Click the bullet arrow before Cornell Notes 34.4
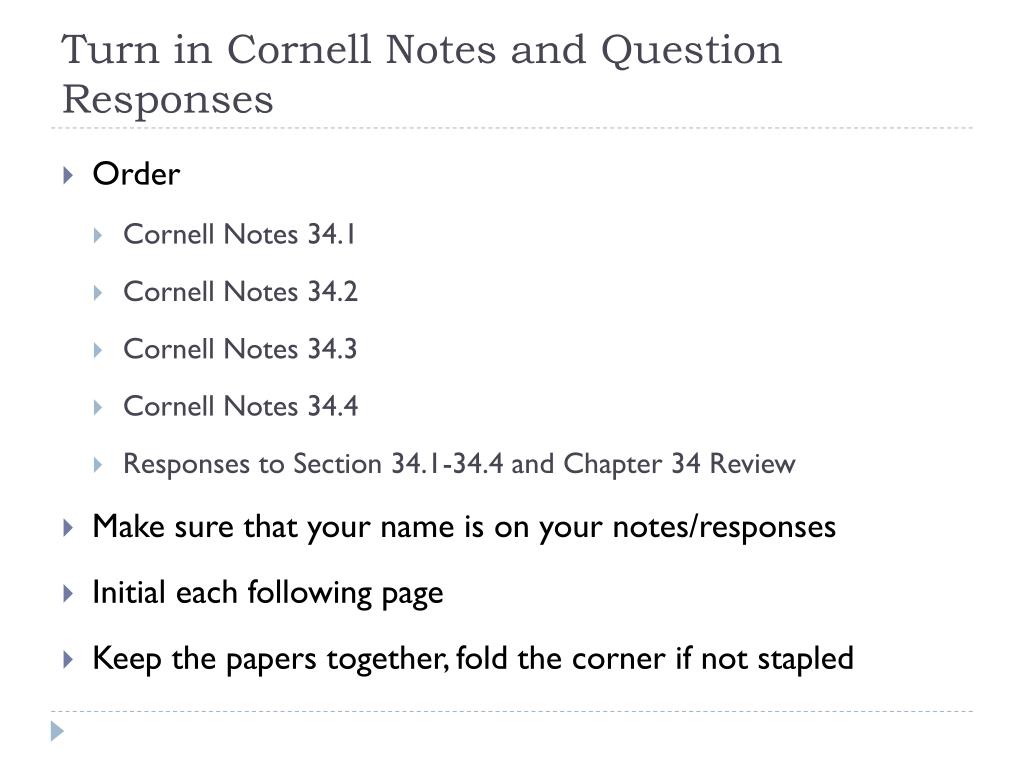Image resolution: width=1024 pixels, height=768 pixels. tap(98, 408)
